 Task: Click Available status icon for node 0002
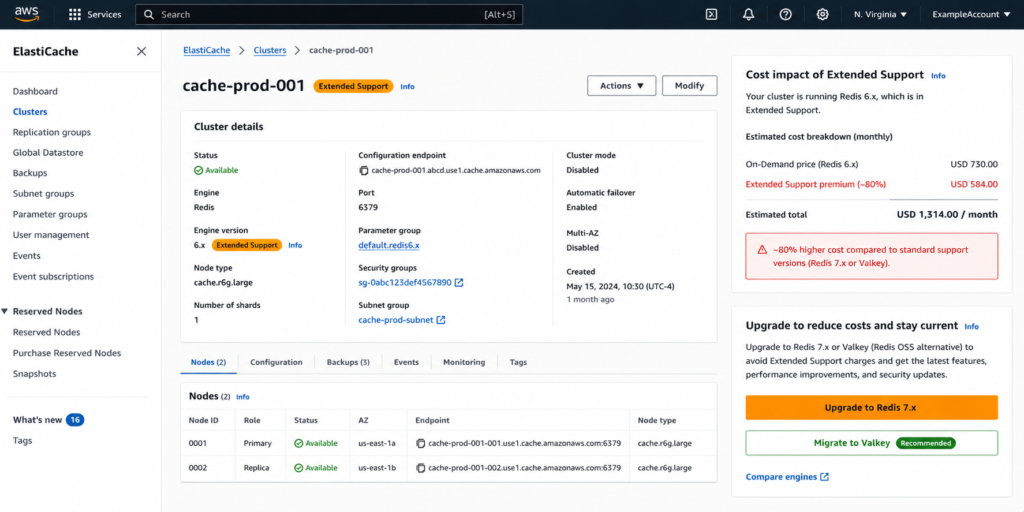(298, 468)
